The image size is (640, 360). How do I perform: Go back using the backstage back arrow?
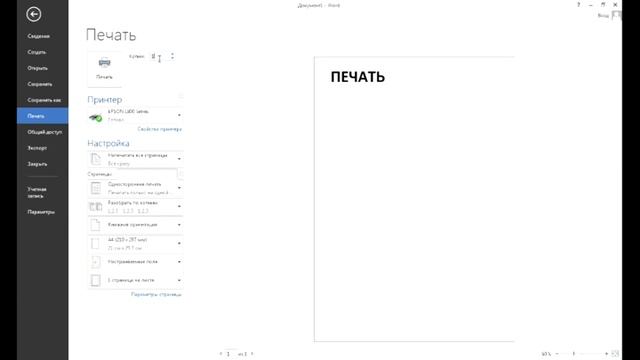click(x=33, y=14)
